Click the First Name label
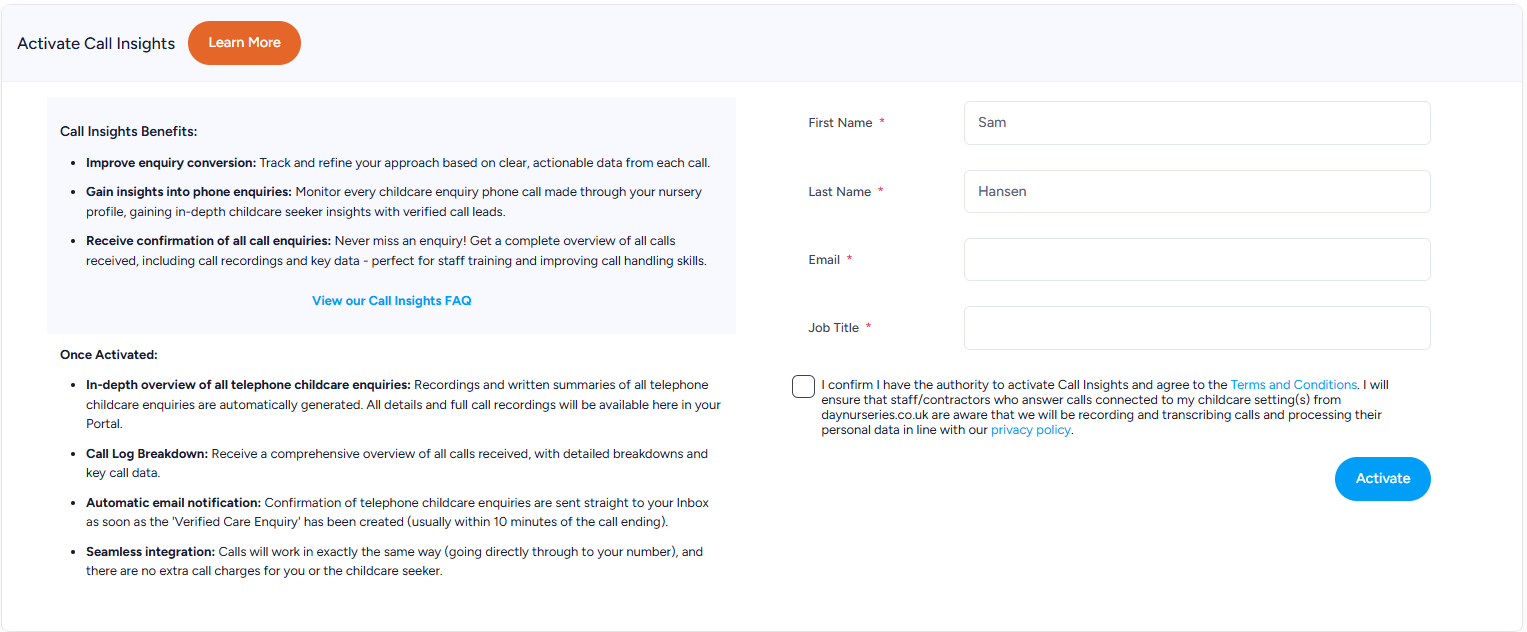The image size is (1527, 632). [x=840, y=123]
